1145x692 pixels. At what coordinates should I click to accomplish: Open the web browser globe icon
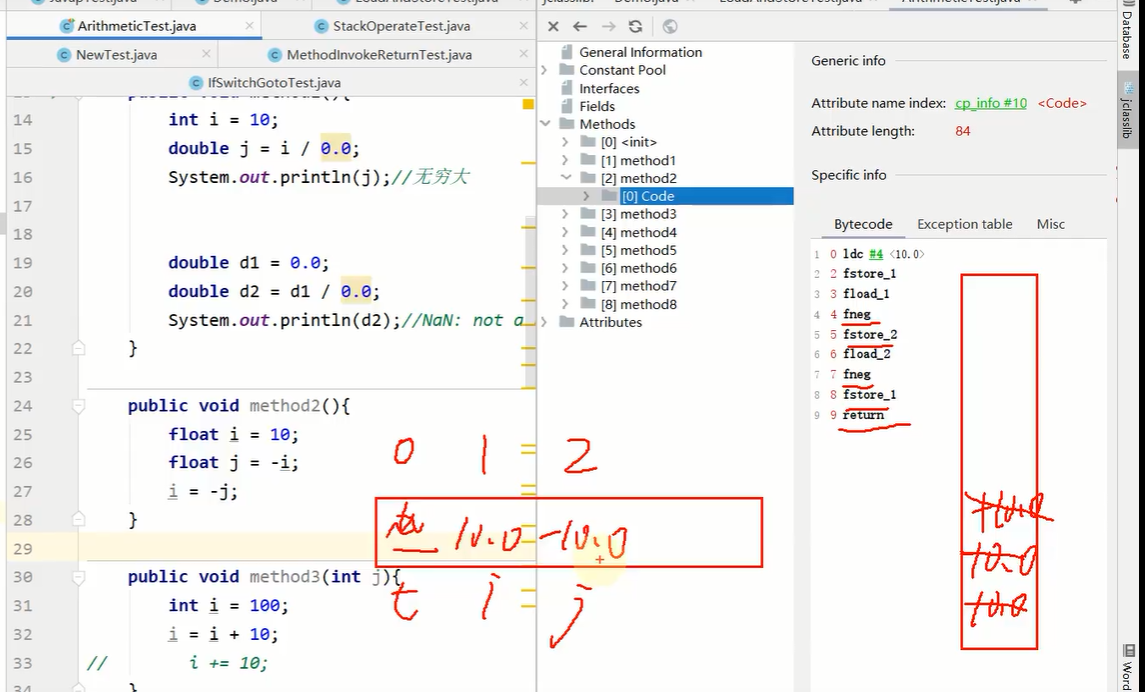pyautogui.click(x=670, y=26)
